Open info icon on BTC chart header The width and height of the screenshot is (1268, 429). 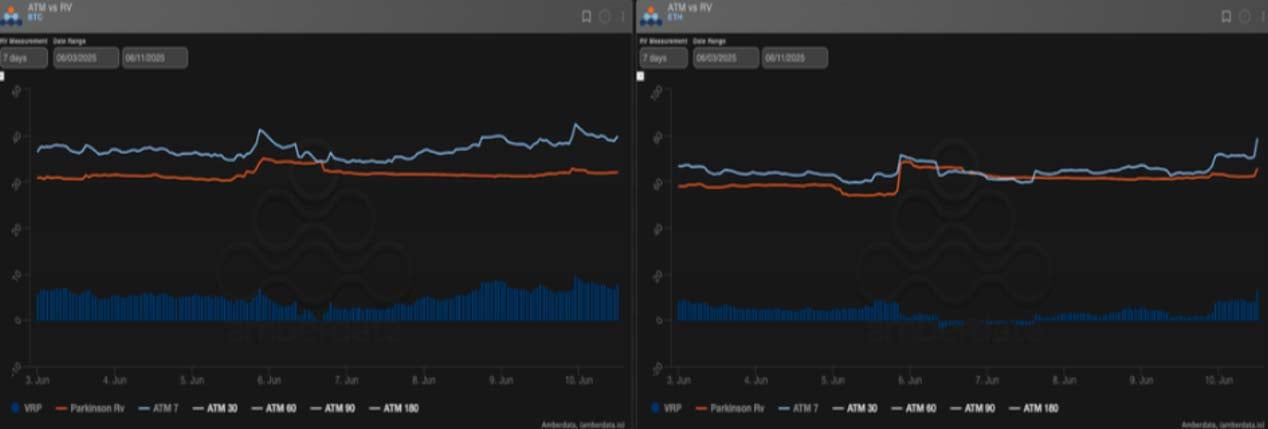click(605, 16)
